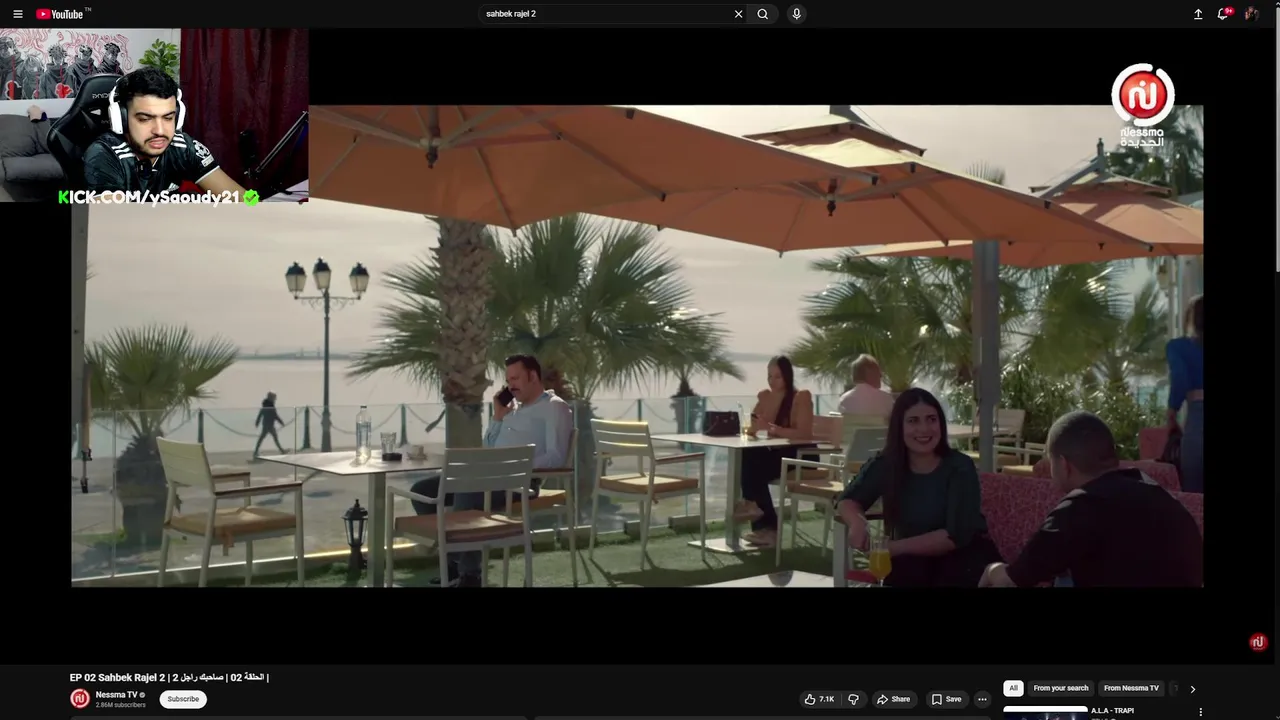Like the video with 7.1K likes
This screenshot has width=1280, height=720.
(819, 699)
